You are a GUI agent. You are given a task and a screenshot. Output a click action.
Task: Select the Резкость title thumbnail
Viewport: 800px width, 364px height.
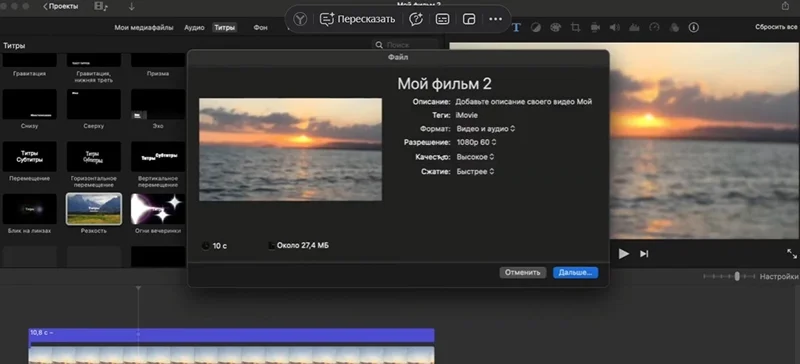[x=94, y=209]
